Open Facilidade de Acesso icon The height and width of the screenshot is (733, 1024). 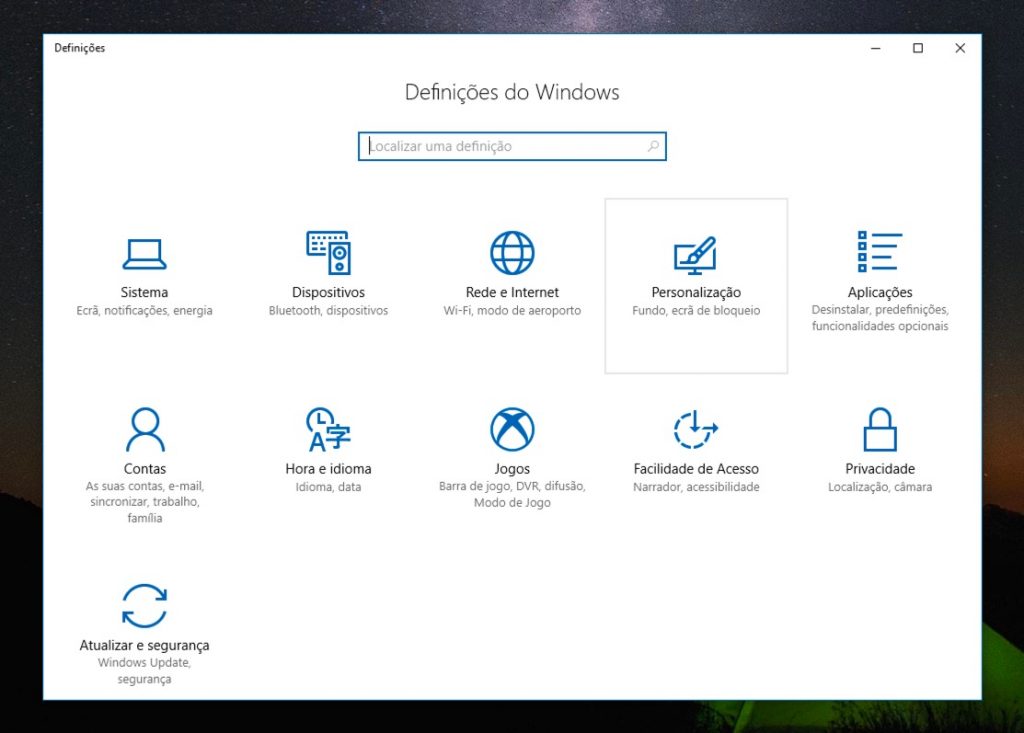pos(696,428)
